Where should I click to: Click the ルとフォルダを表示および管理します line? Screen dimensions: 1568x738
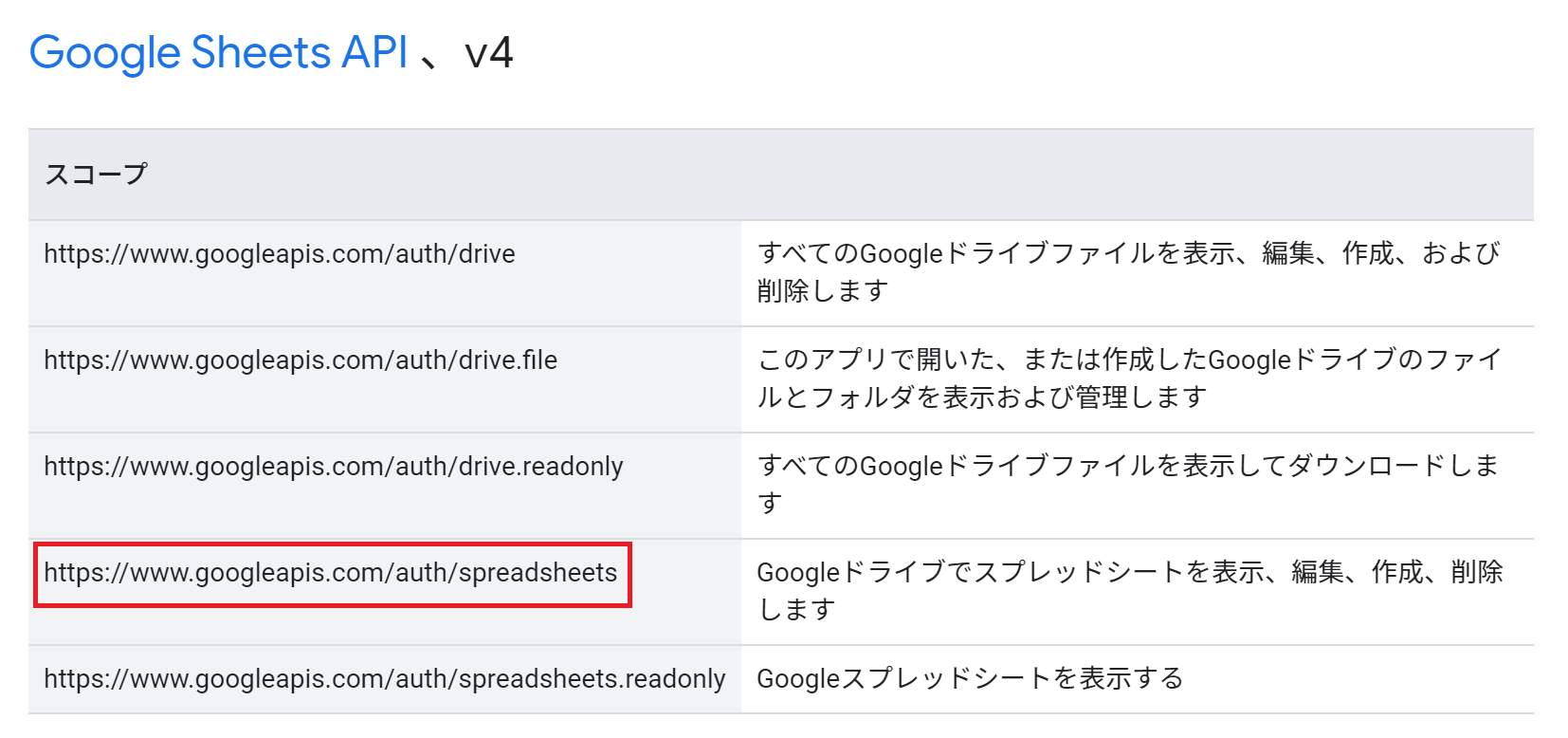point(981,397)
